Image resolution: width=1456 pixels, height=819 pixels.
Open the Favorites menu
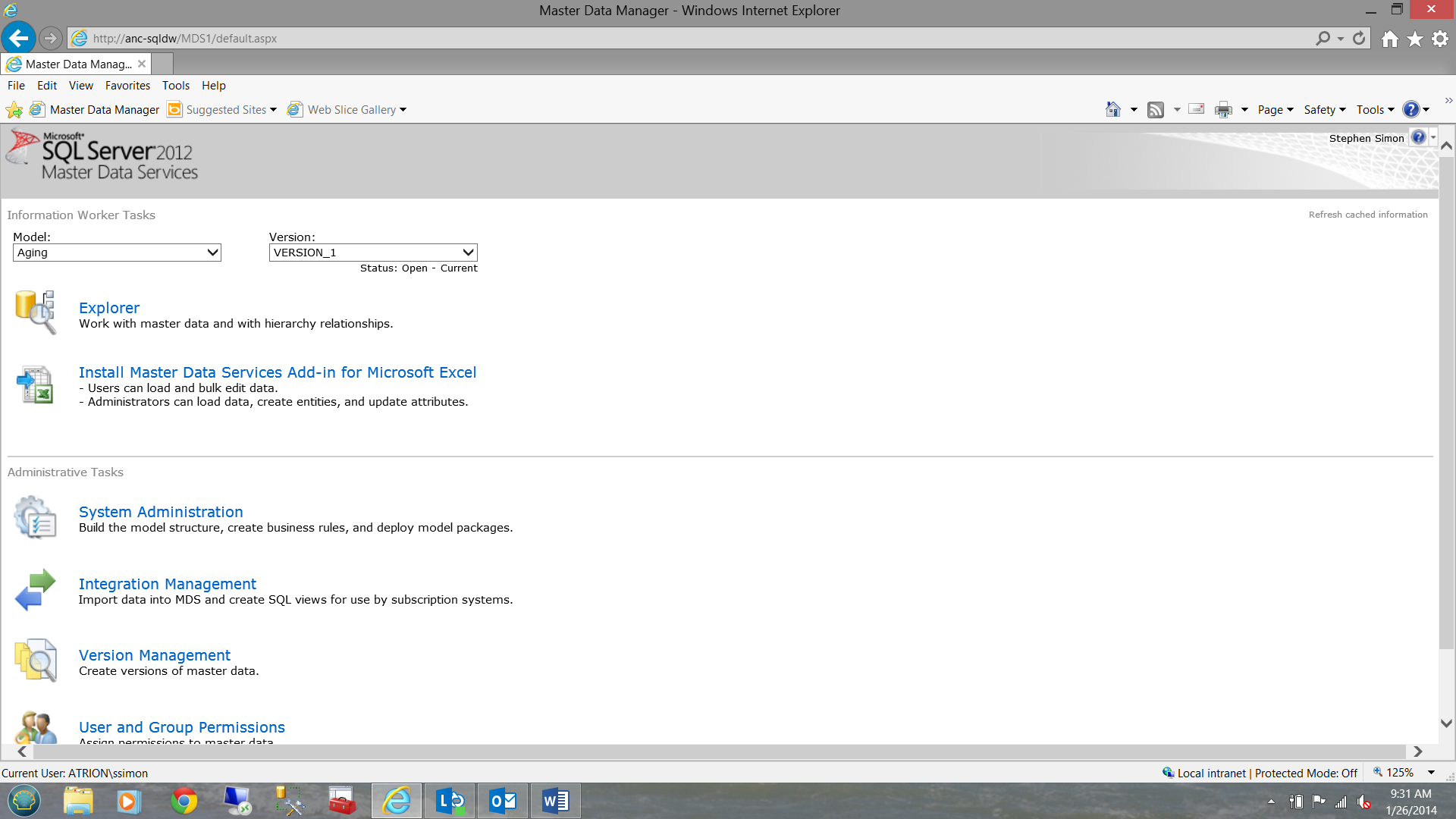pyautogui.click(x=127, y=86)
